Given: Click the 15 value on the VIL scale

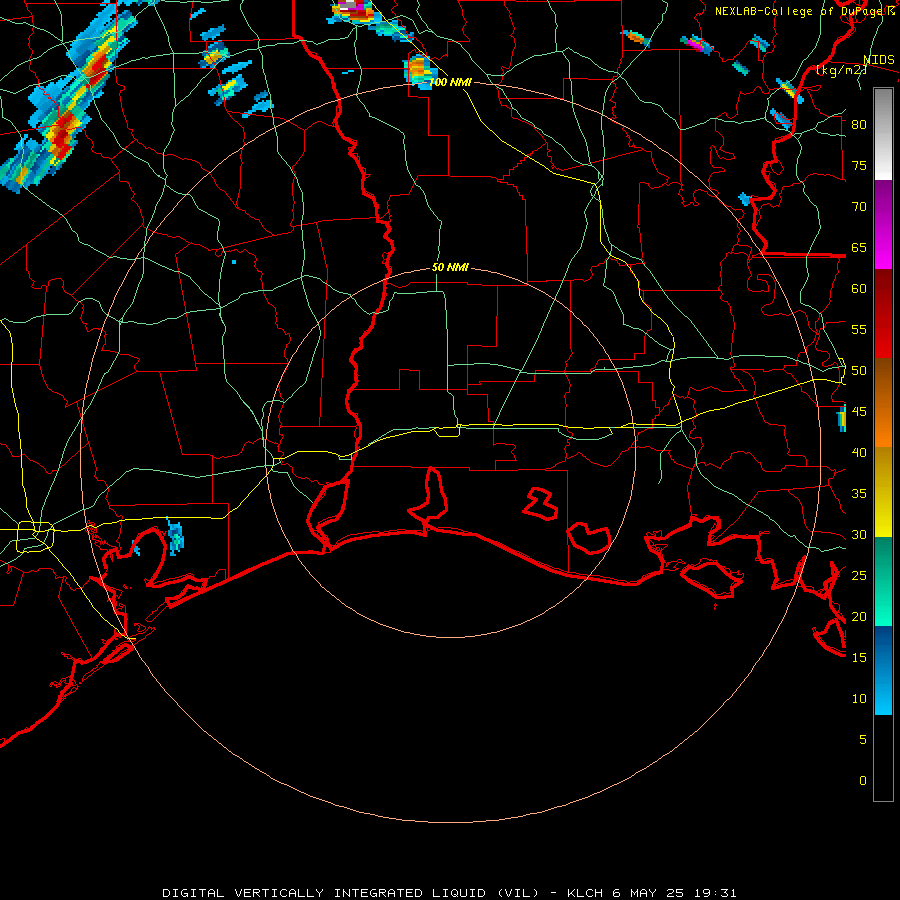Looking at the screenshot, I should [x=859, y=658].
